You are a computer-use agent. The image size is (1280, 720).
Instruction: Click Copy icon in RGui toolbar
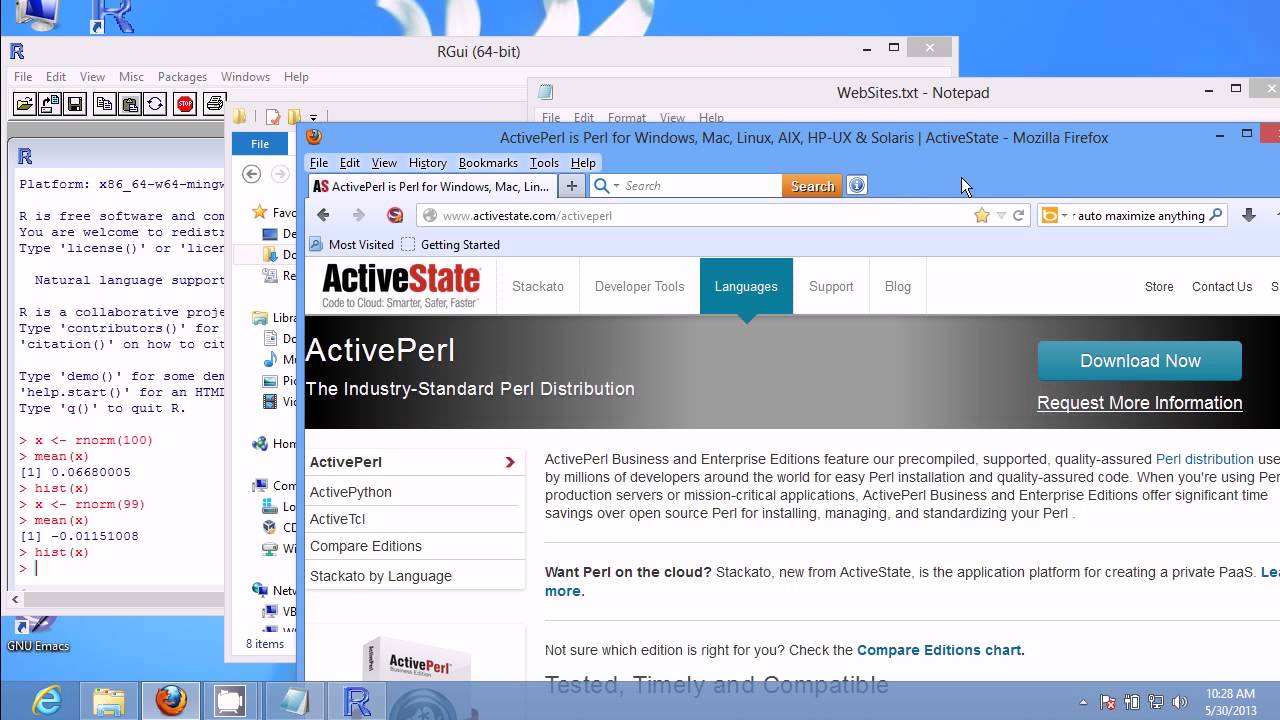pos(104,103)
